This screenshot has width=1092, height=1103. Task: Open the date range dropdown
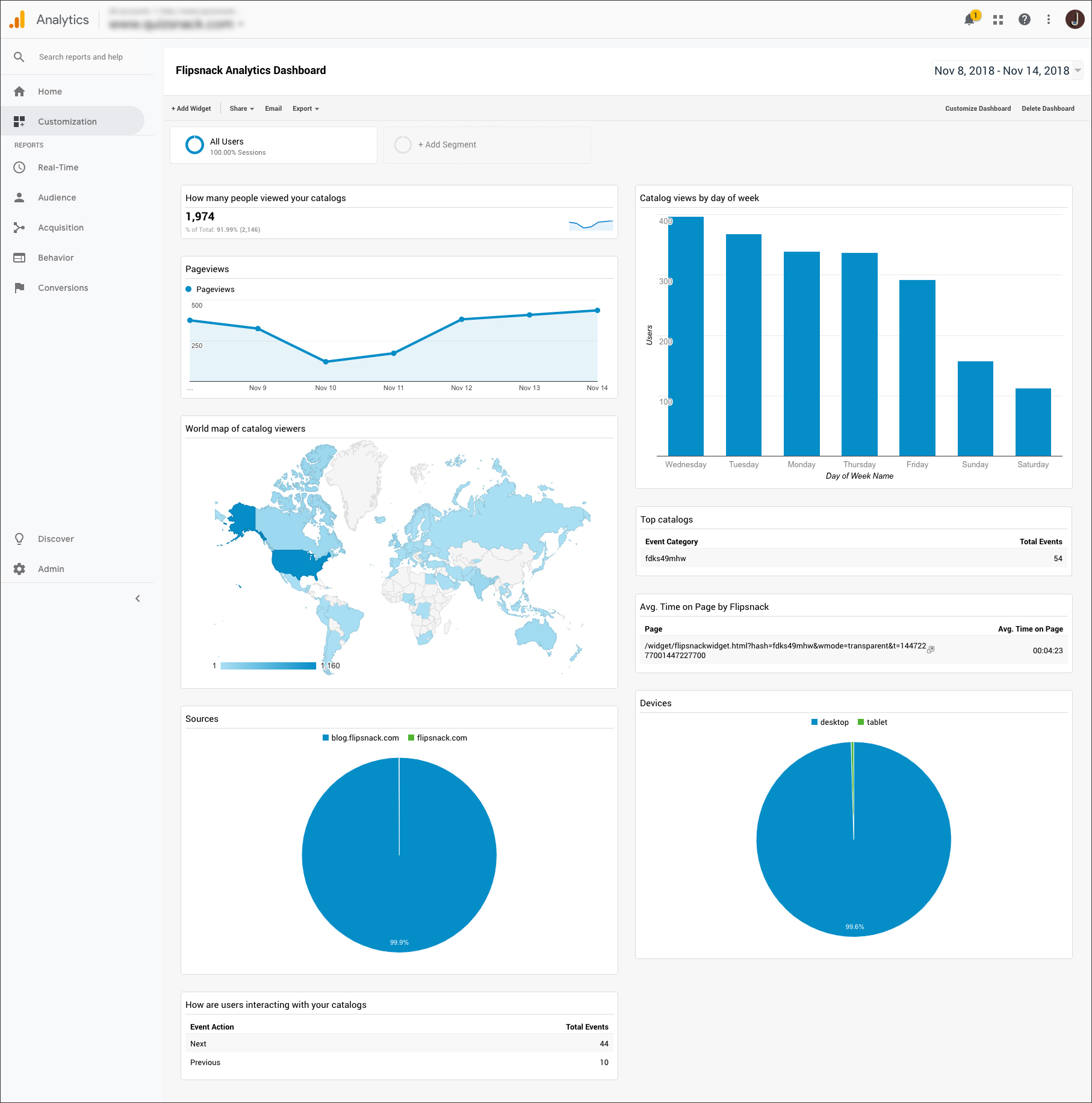point(1007,70)
